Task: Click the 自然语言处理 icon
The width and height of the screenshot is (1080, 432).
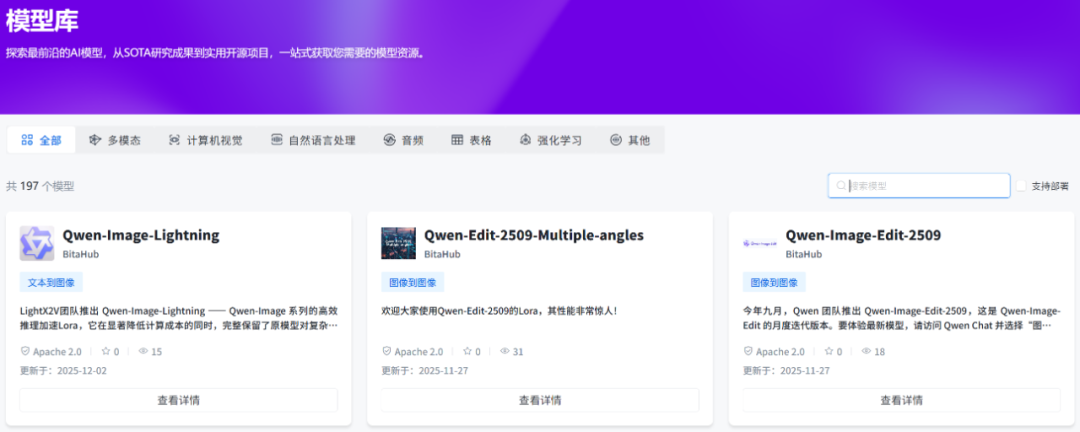Action: click(x=277, y=141)
